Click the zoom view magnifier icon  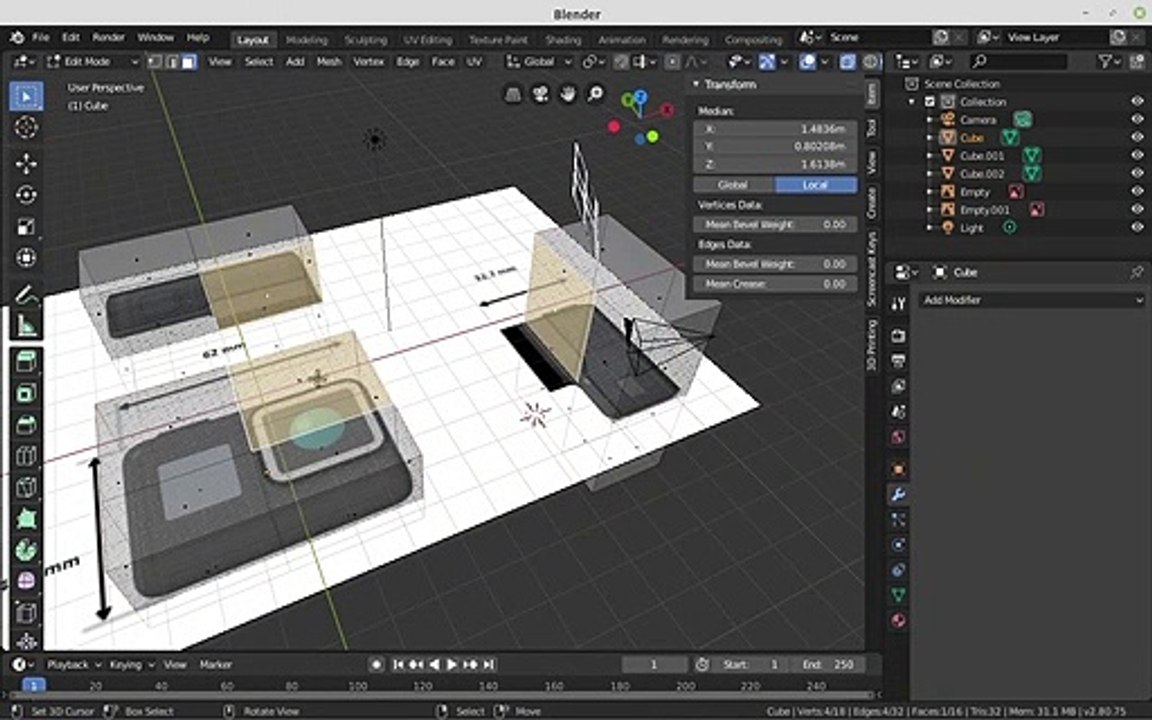pos(594,94)
